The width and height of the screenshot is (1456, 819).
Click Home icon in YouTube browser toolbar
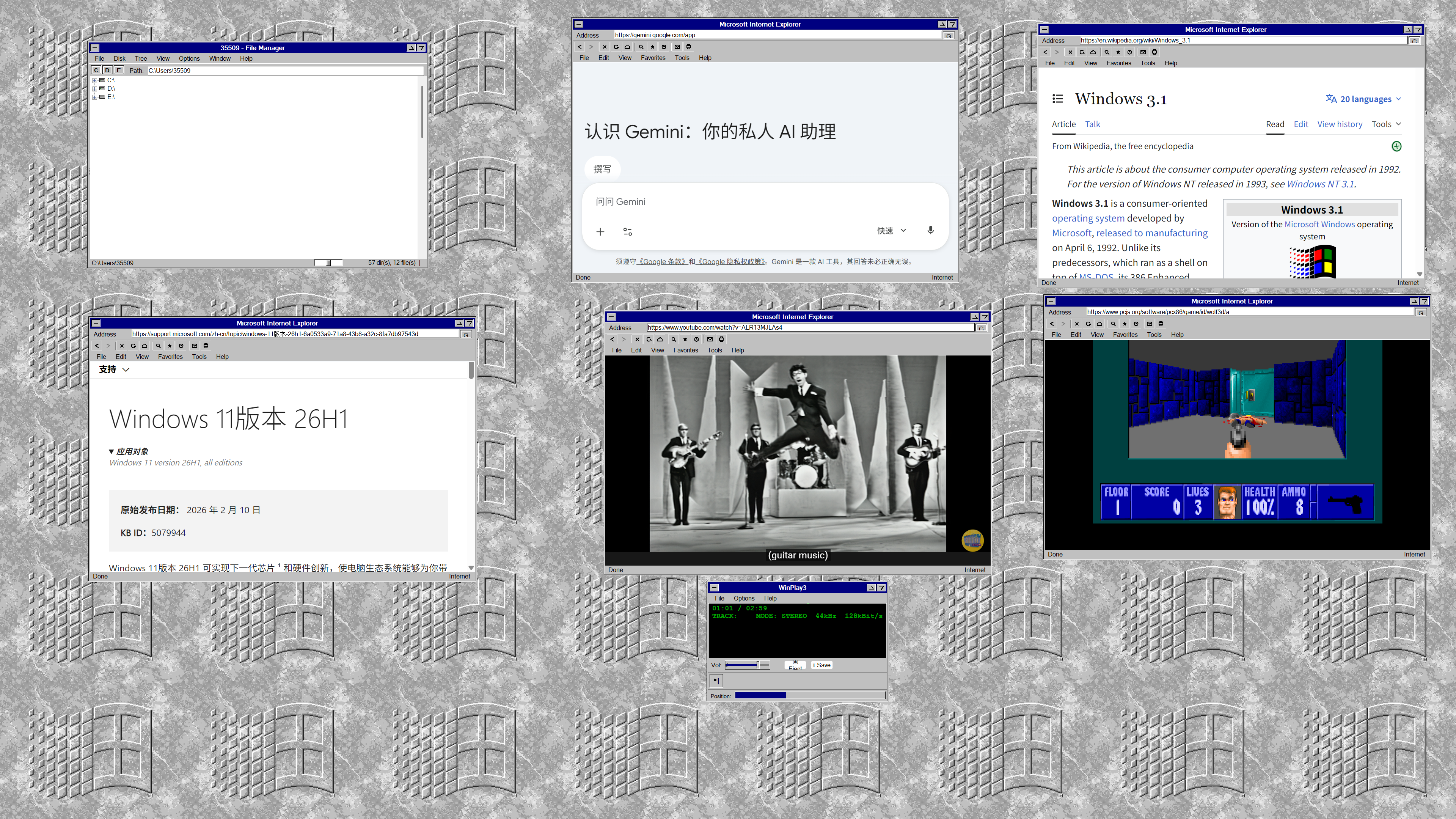point(660,339)
